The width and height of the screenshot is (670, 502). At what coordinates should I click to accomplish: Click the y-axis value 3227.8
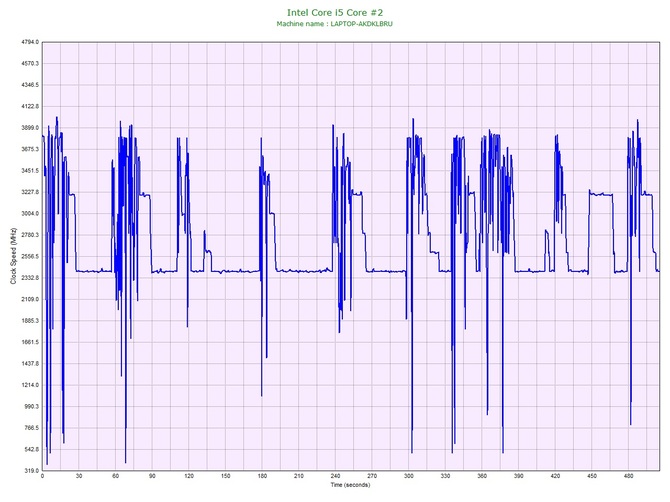coord(30,192)
